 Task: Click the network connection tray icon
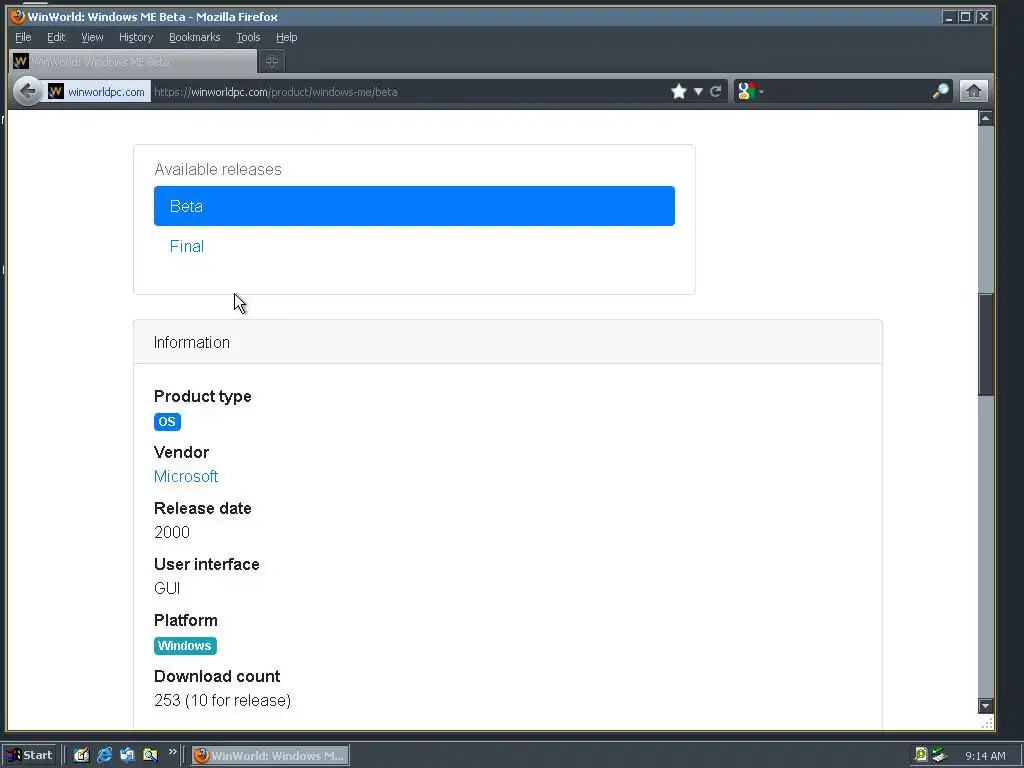(x=939, y=754)
